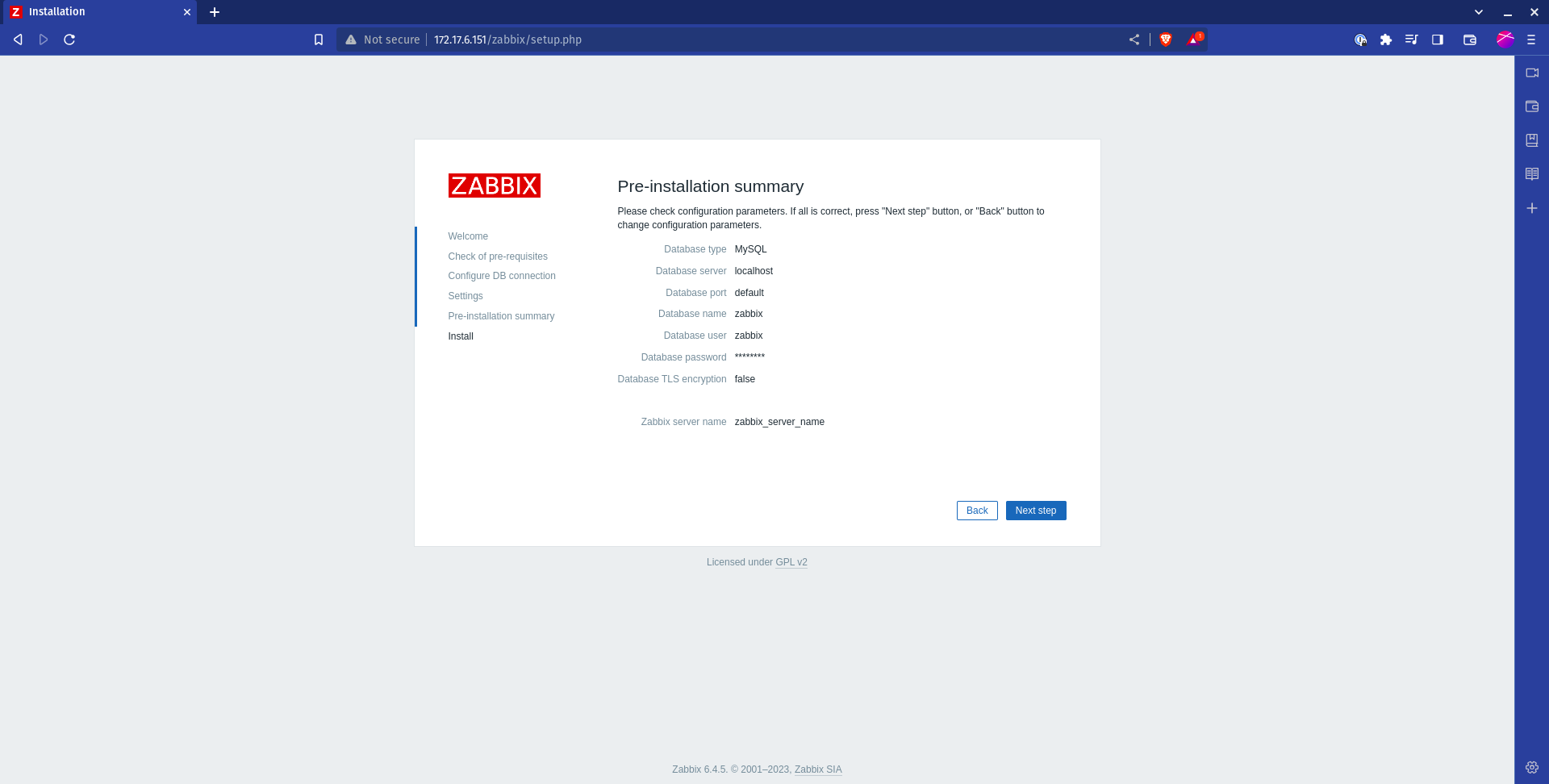Screen dimensions: 1549x784
Task: Click the TLS encryption false value
Action: (745, 379)
